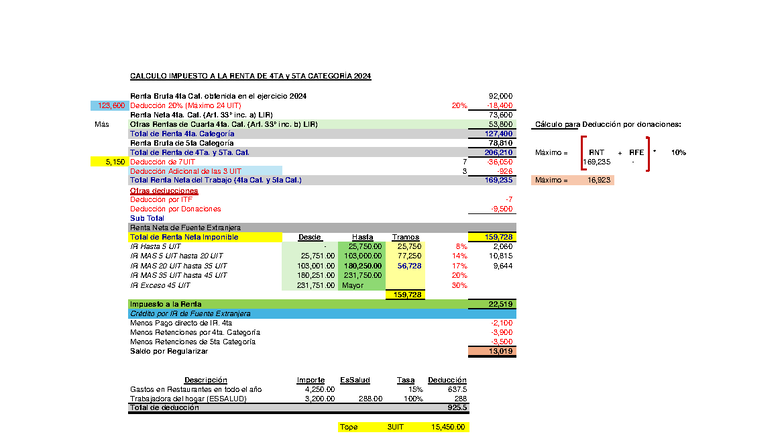Select the underlined 'Otras deducciones' heading
This screenshot has width=784, height=441.
click(x=164, y=190)
